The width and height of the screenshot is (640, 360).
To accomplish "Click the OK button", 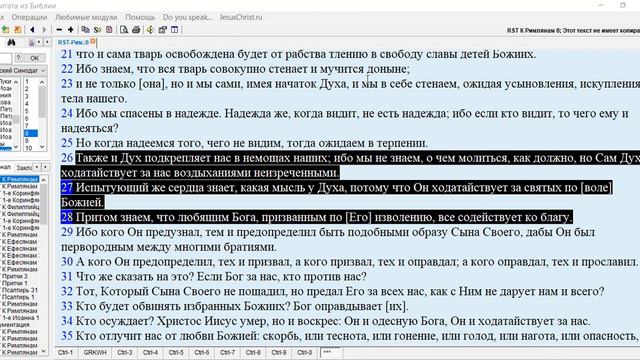I will coord(35,58).
